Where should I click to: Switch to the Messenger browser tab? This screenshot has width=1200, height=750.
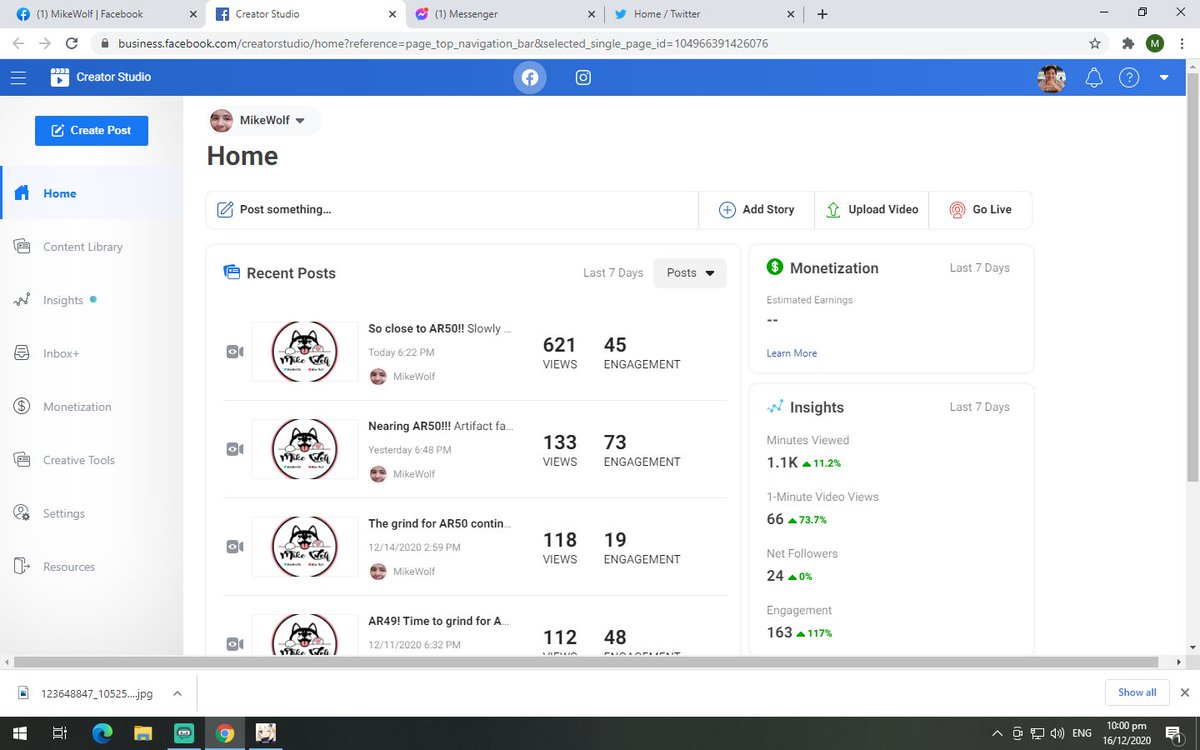505,14
